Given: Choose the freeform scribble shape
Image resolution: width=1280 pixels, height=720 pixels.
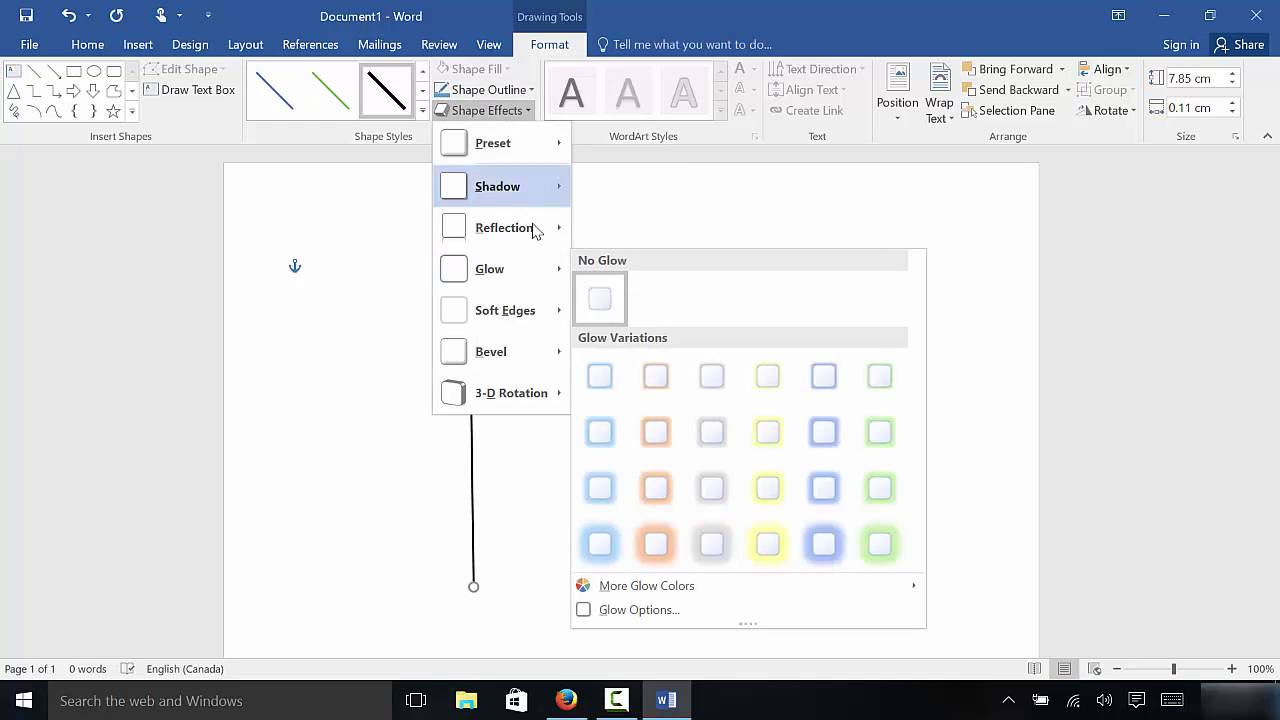Looking at the screenshot, I should click(14, 111).
